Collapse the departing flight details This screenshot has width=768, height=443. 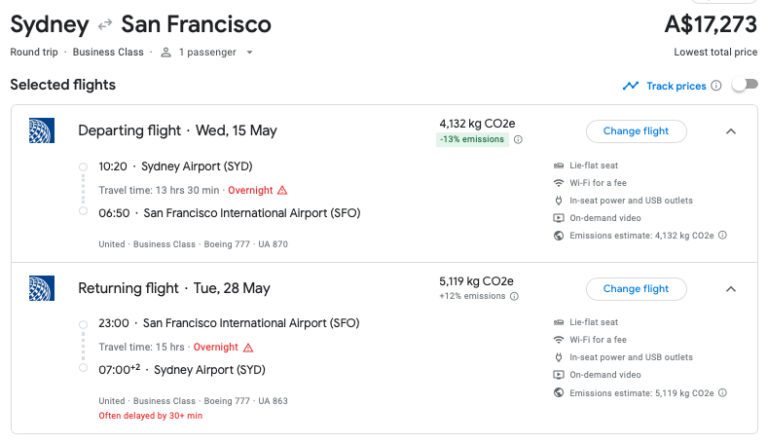point(731,131)
